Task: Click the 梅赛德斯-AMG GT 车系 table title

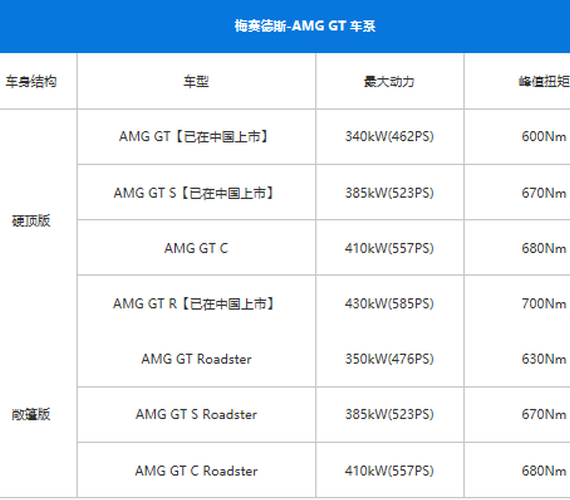Action: 305,26
